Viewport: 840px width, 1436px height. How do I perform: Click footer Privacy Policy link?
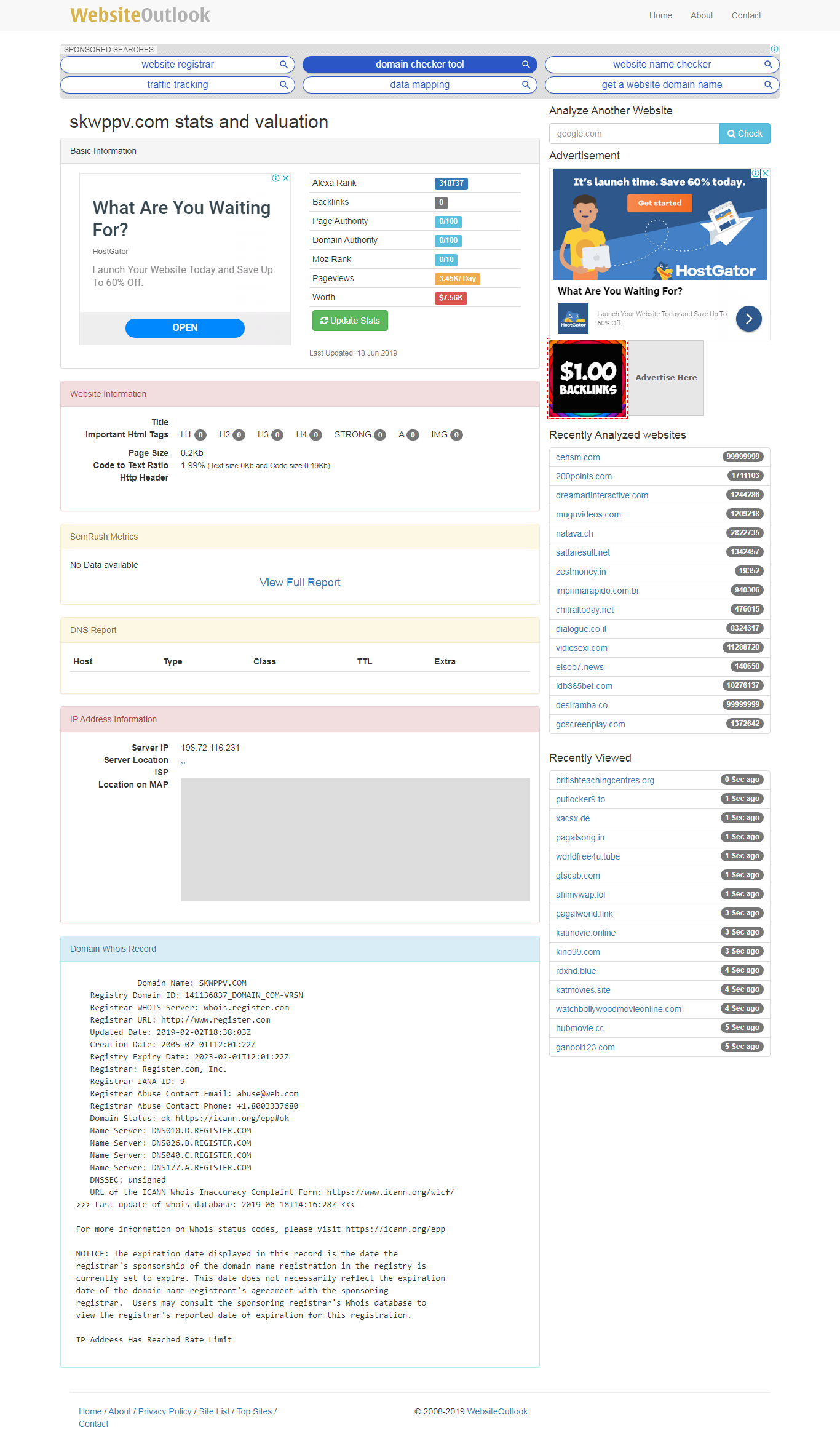[165, 1411]
